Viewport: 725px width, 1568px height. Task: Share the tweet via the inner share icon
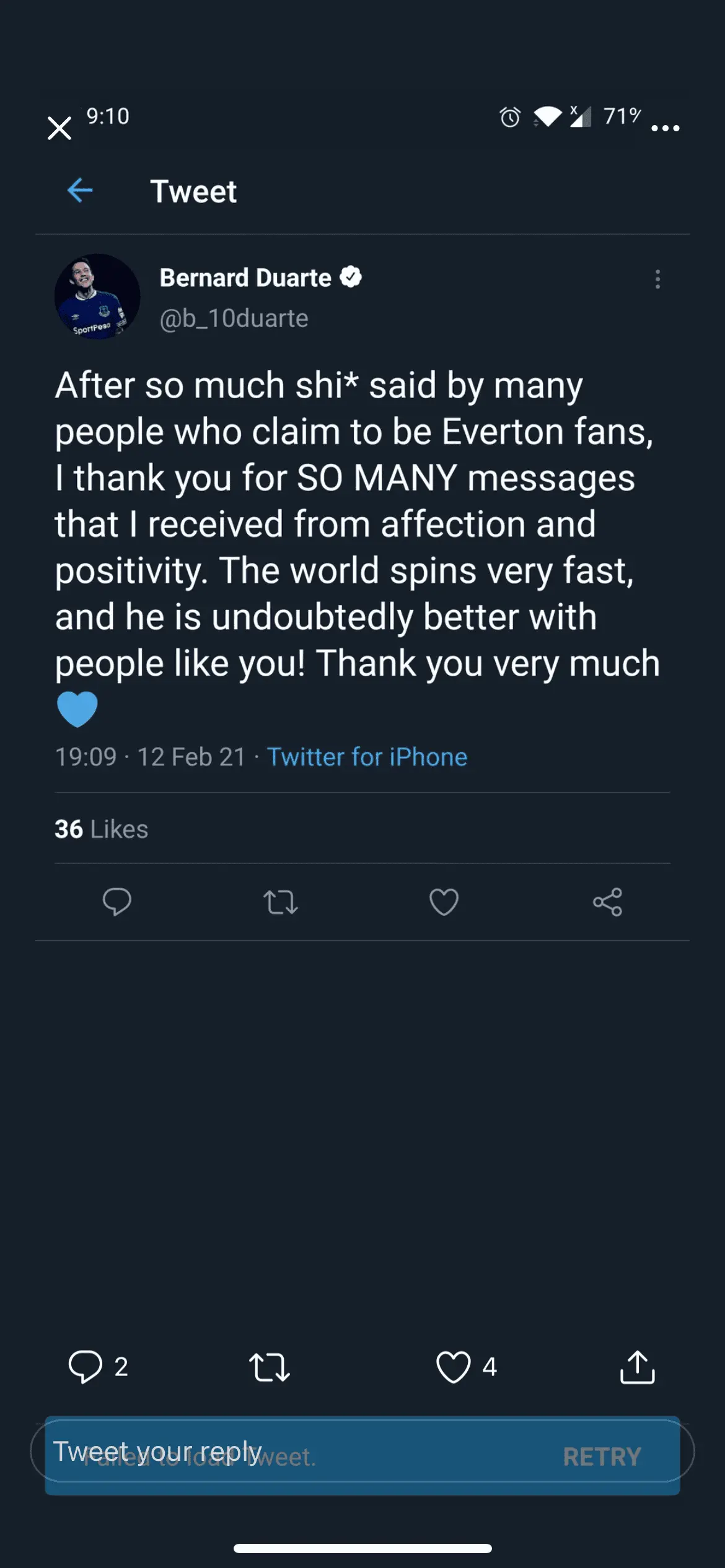(607, 902)
